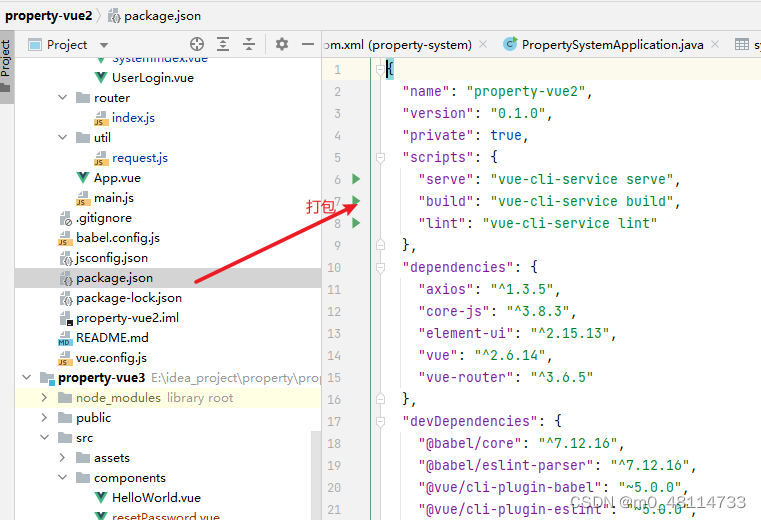Viewport: 761px width, 520px height.
Task: Select the .gitignore file
Action: tap(104, 218)
